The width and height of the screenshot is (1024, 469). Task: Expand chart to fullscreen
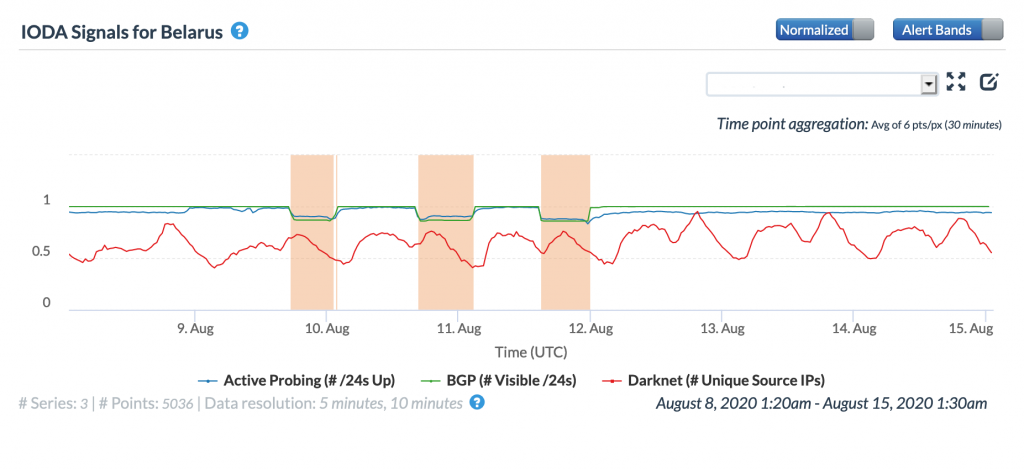(957, 82)
